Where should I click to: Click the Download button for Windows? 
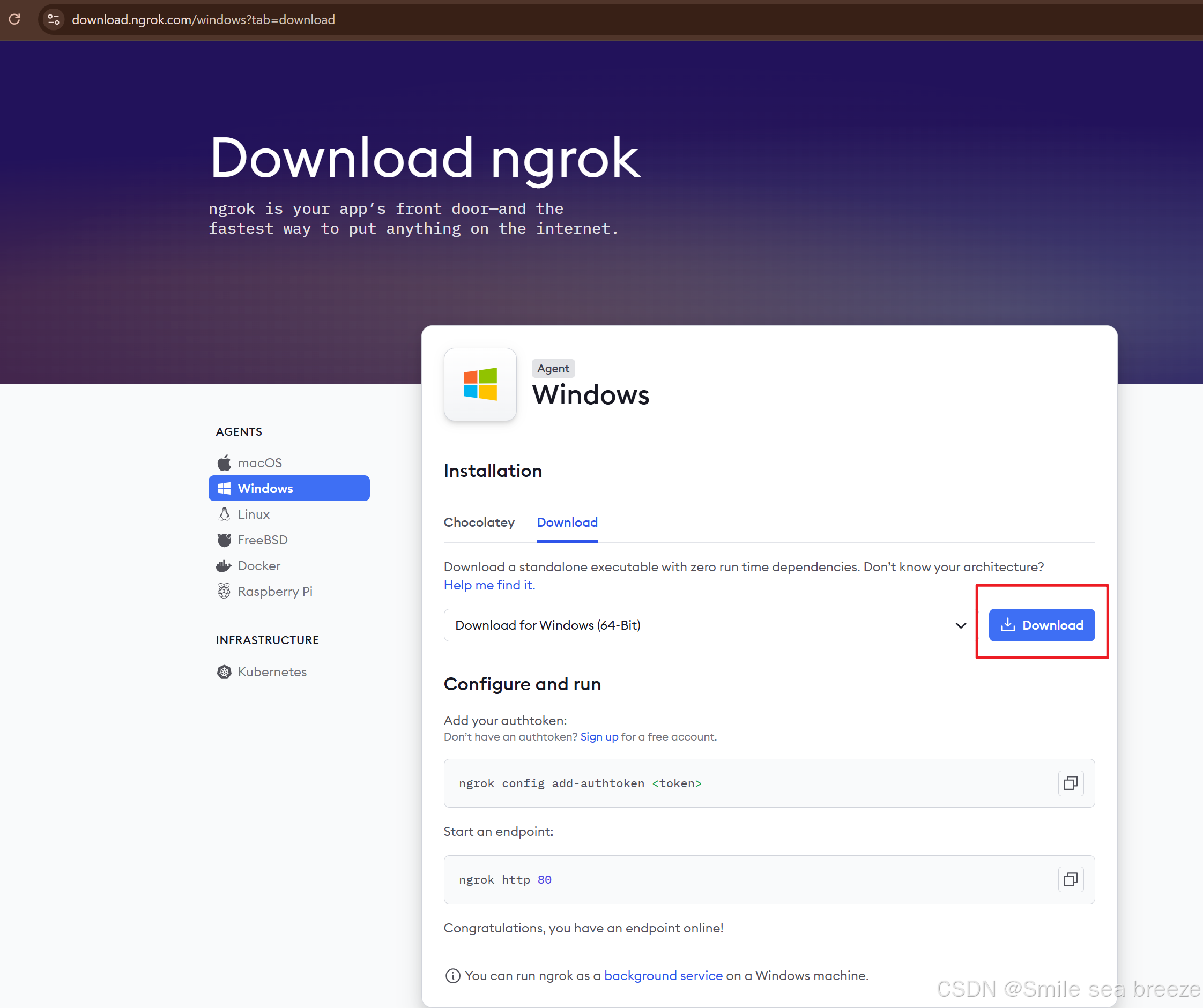1042,625
